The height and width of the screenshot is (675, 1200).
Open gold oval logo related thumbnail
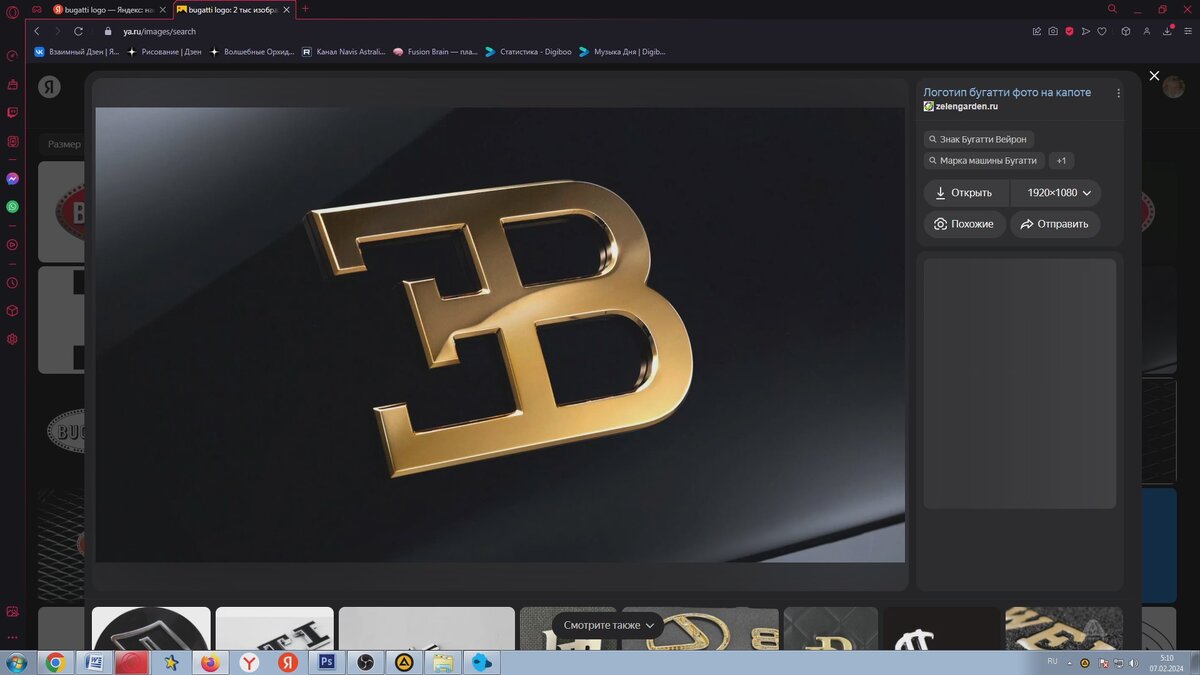700,629
